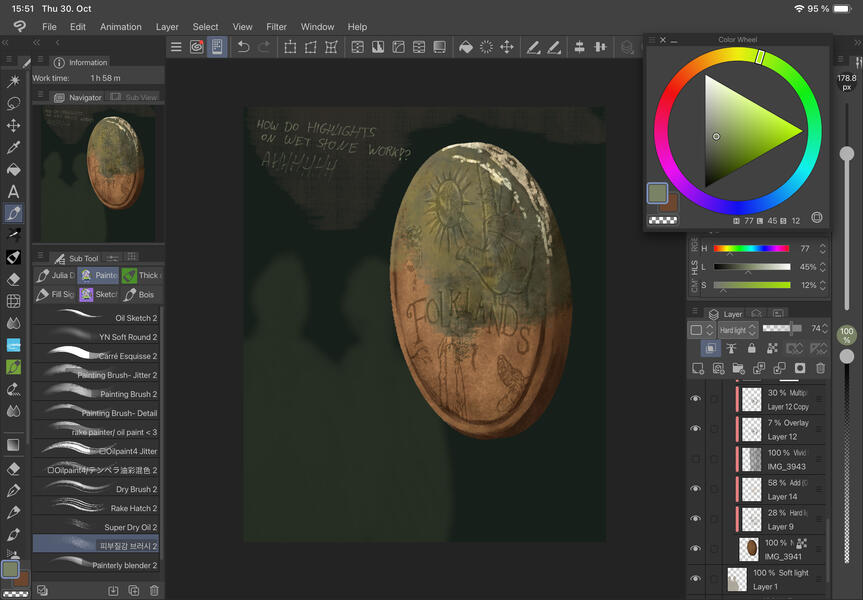Select the Magic Wand auto-select tool
The image size is (863, 600).
pyautogui.click(x=14, y=81)
